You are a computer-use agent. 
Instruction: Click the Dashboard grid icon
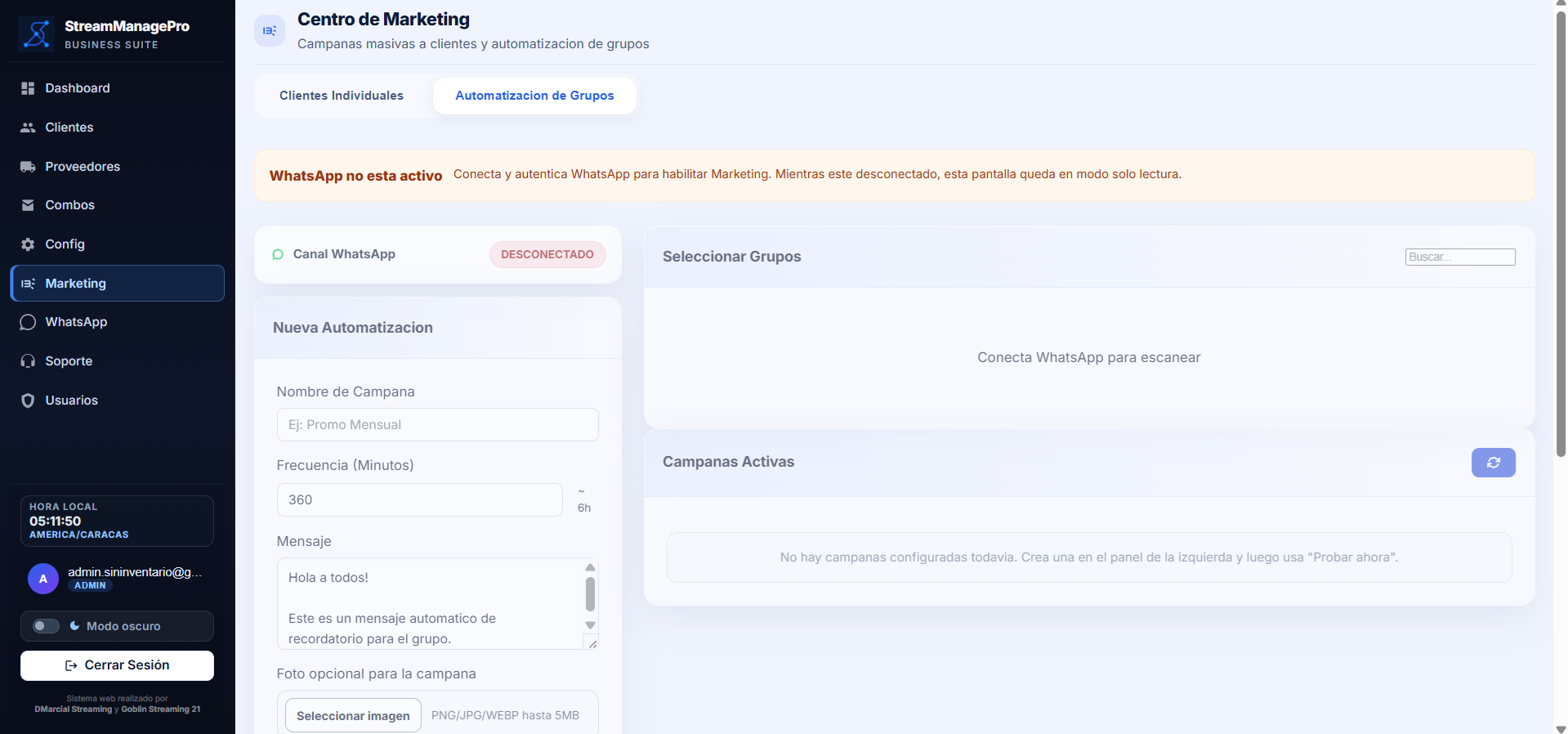point(28,88)
